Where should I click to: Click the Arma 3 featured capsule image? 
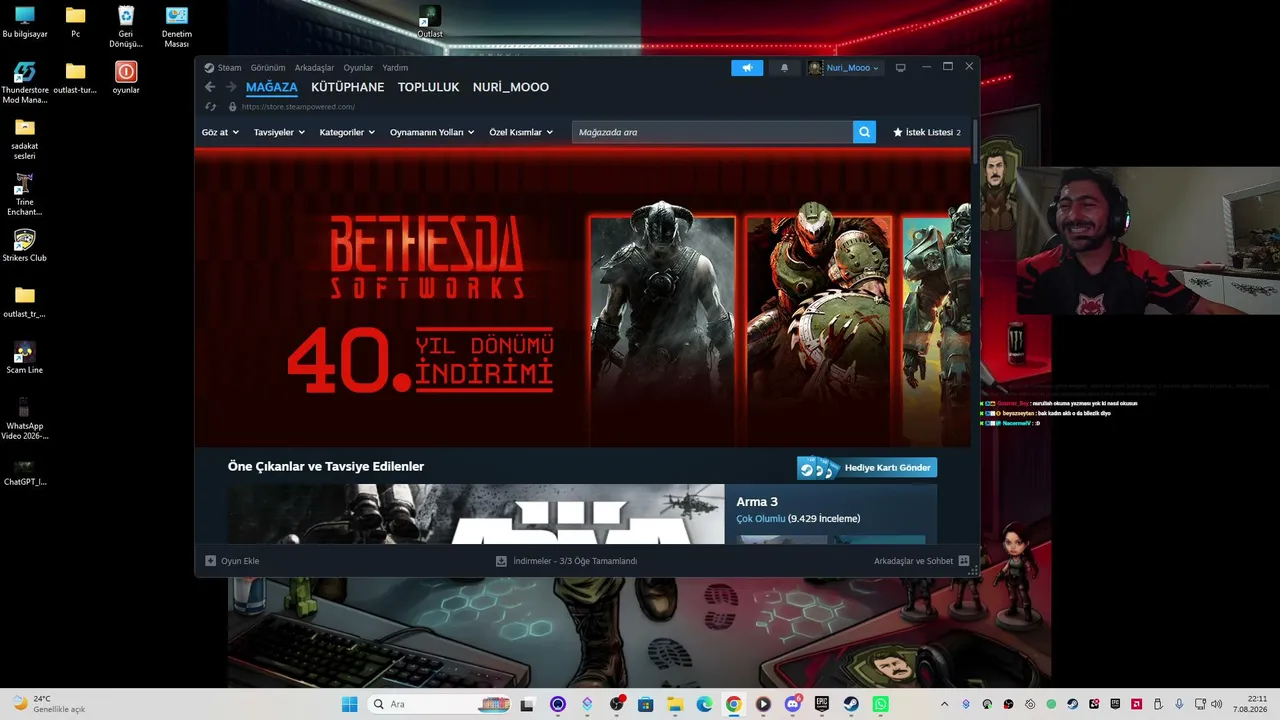pyautogui.click(x=476, y=514)
